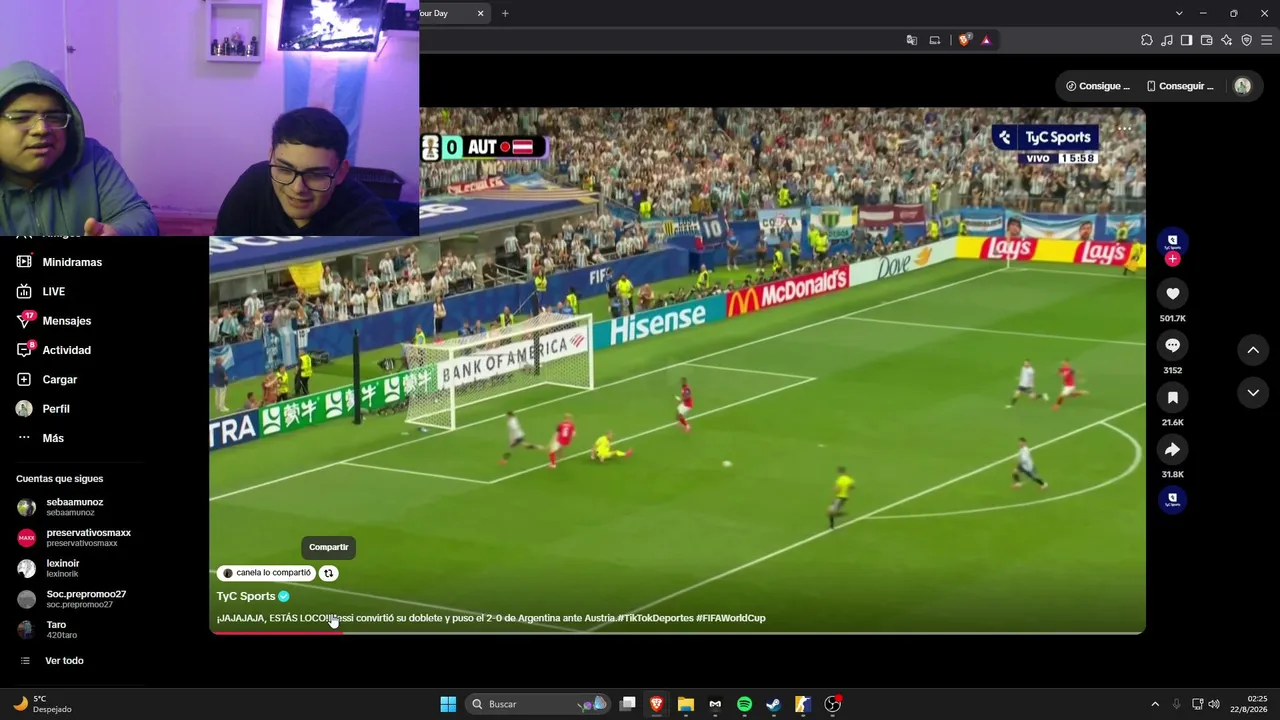Open the volume control in tray
1280x720 pixels.
[x=1214, y=704]
